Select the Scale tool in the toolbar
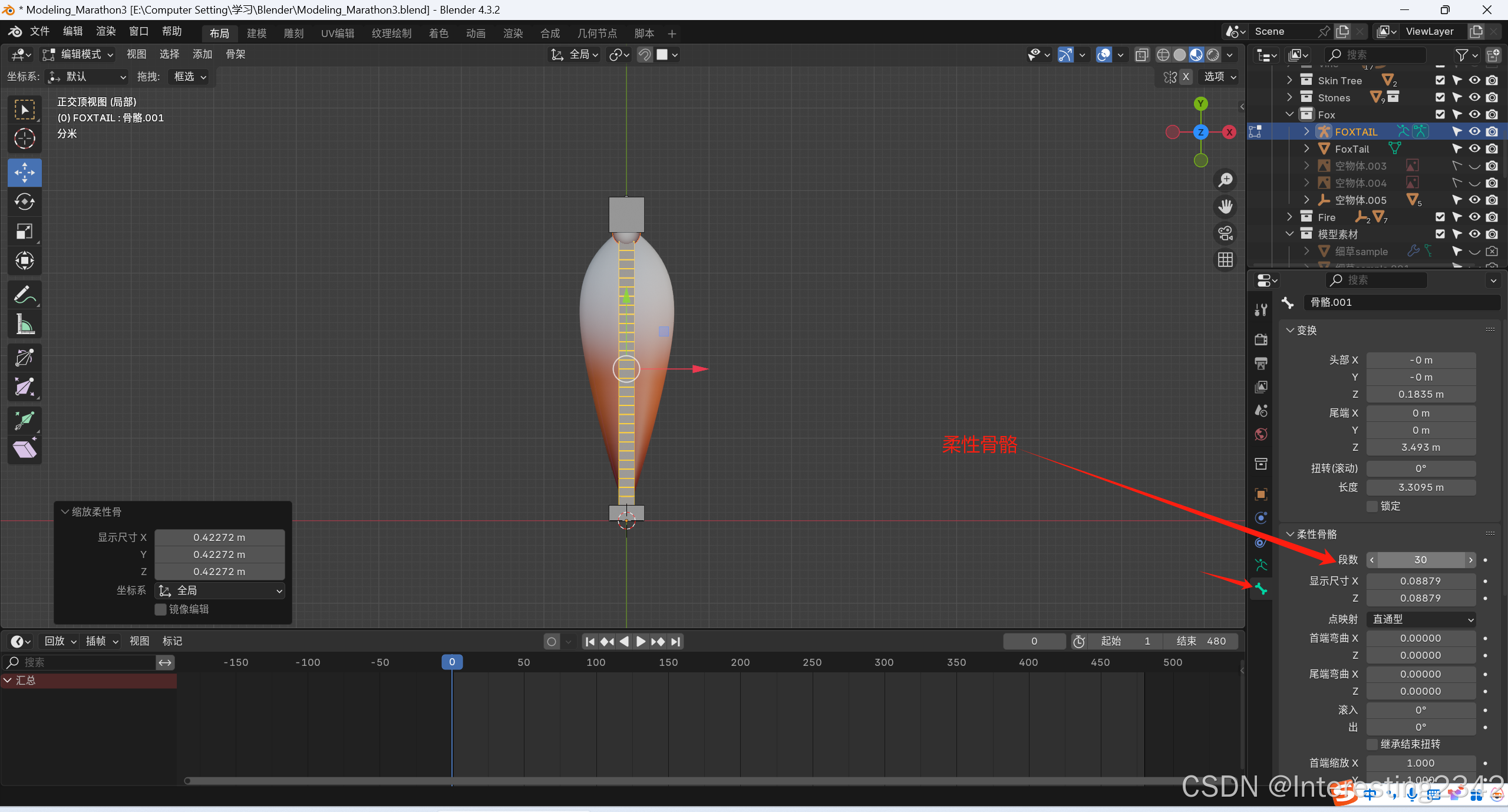This screenshot has height=812, width=1508. click(x=24, y=232)
